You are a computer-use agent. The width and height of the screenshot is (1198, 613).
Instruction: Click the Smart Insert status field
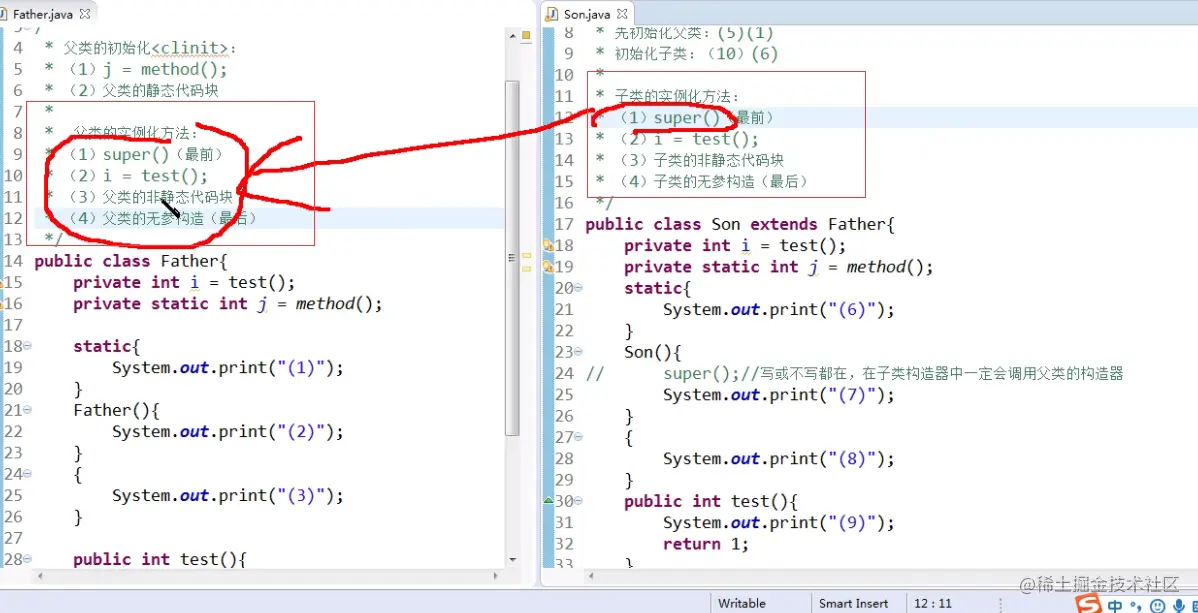coord(853,603)
